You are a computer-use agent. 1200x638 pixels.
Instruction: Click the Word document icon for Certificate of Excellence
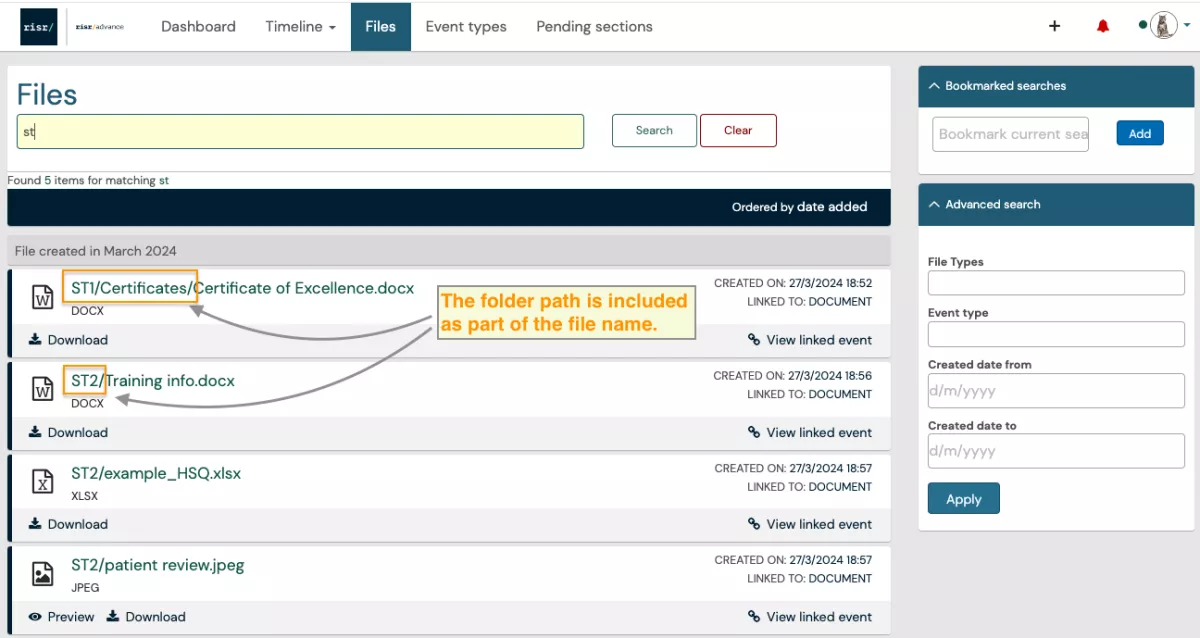tap(41, 297)
